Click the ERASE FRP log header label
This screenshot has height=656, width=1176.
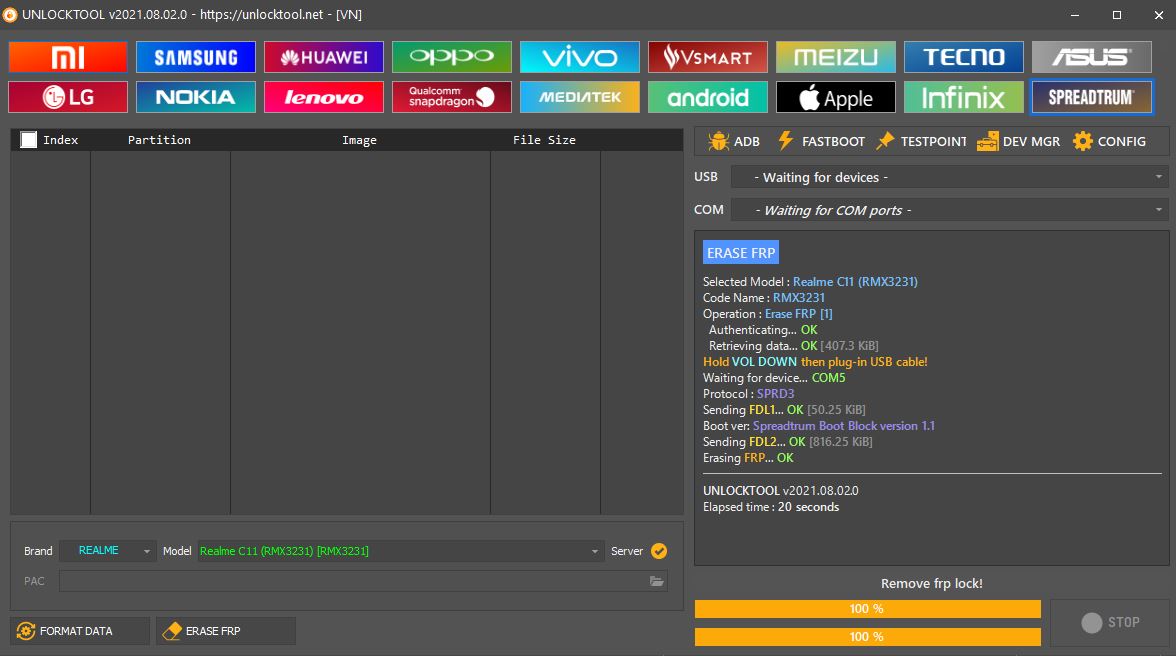pos(741,253)
